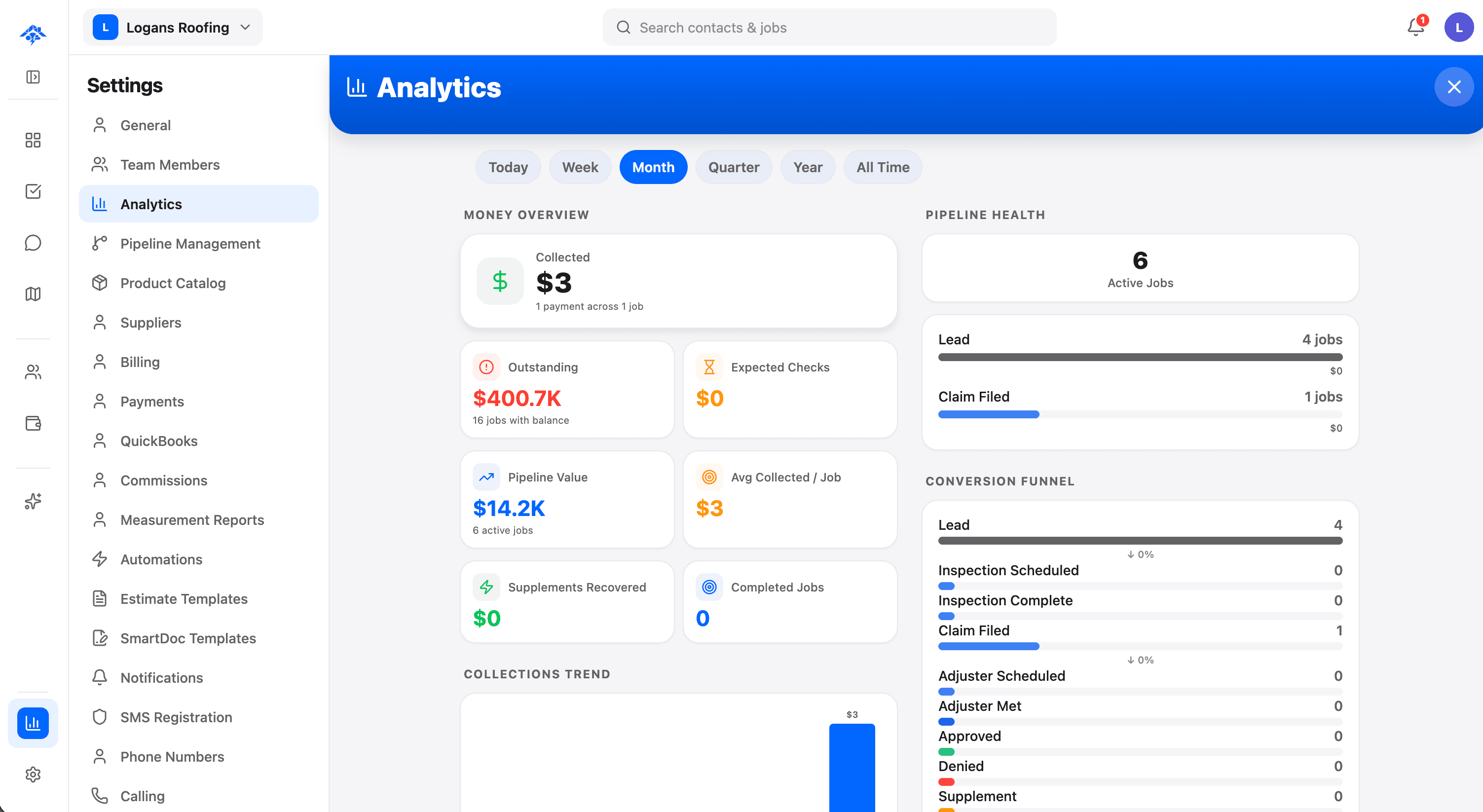1483x812 pixels.
Task: Open the notifications bell
Action: (1415, 27)
